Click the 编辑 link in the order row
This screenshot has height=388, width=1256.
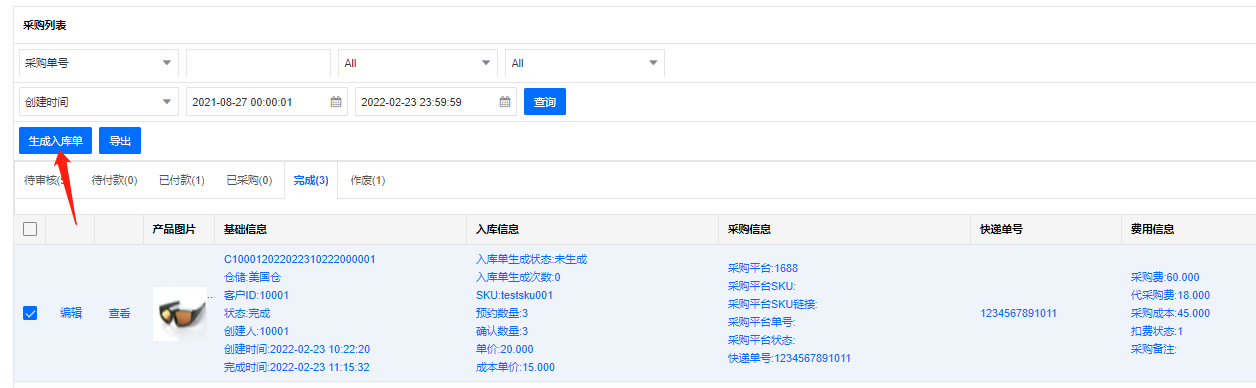[71, 313]
